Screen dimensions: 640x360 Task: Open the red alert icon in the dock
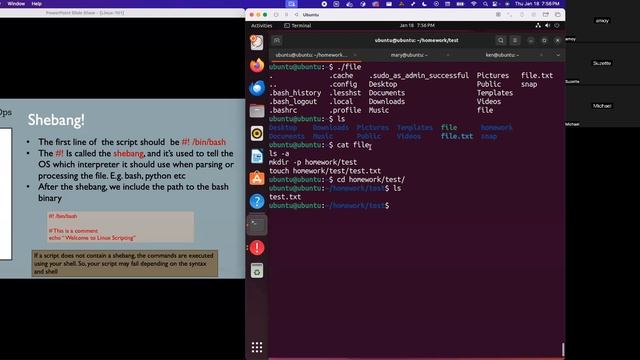click(x=257, y=247)
